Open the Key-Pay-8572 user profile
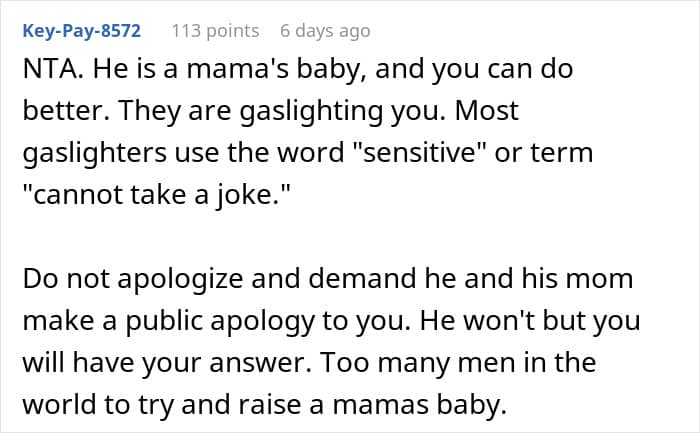Image resolution: width=700 pixels, height=433 pixels. click(82, 31)
